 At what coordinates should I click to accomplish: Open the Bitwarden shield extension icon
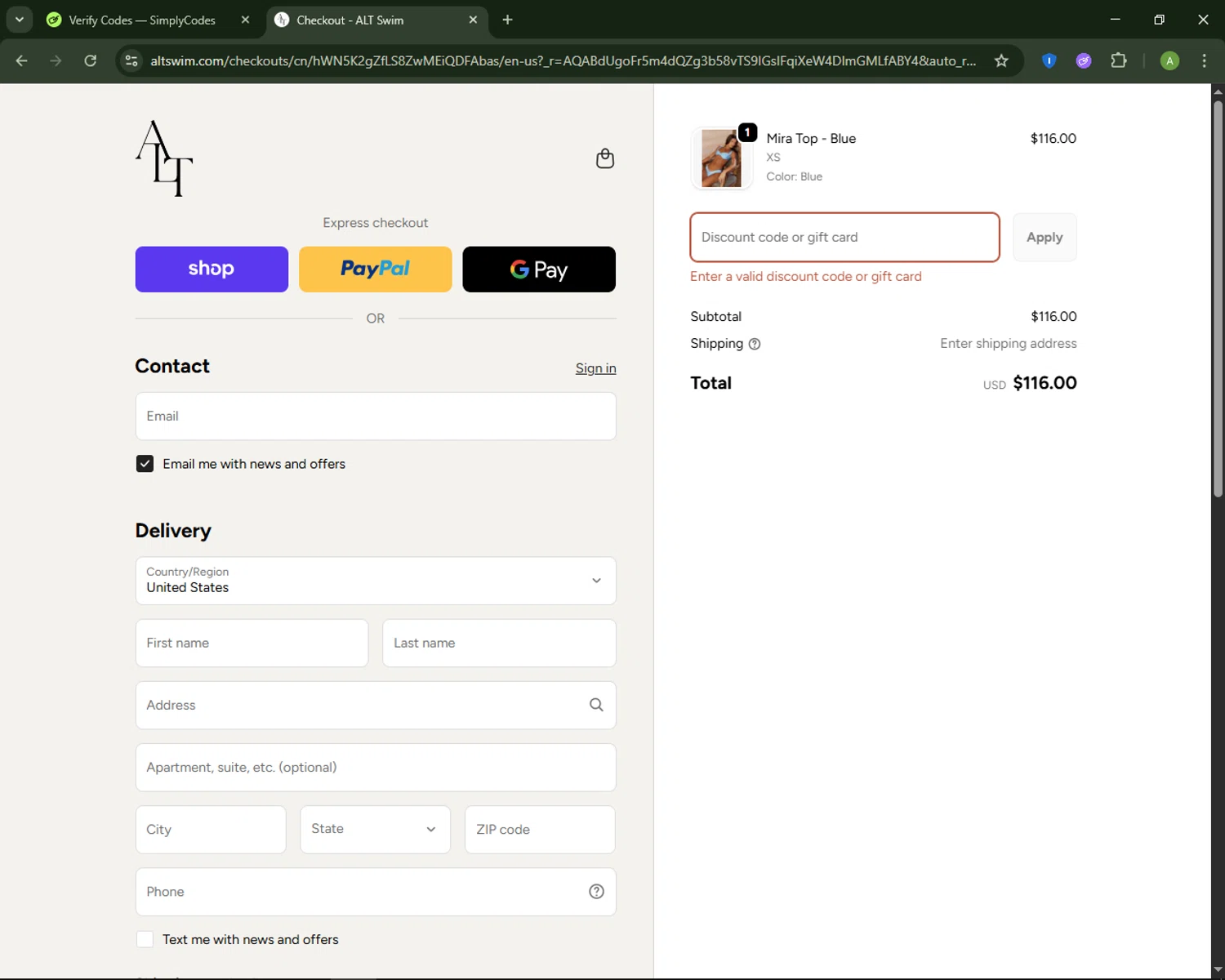[x=1049, y=60]
